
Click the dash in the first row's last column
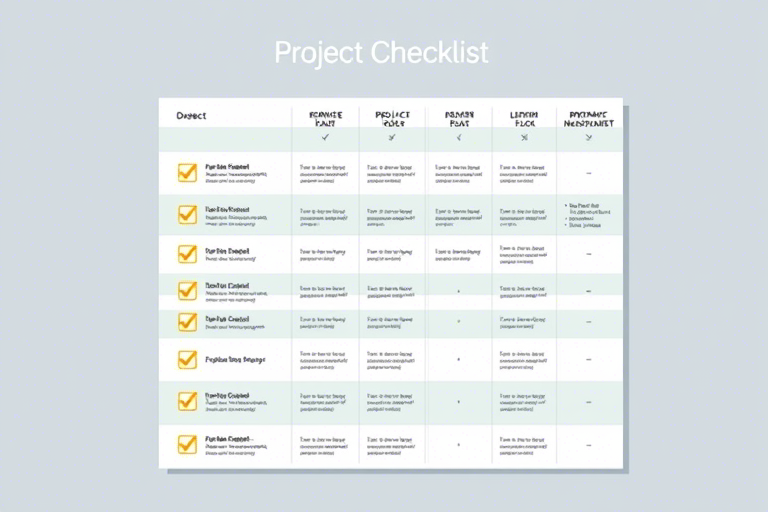[x=589, y=173]
